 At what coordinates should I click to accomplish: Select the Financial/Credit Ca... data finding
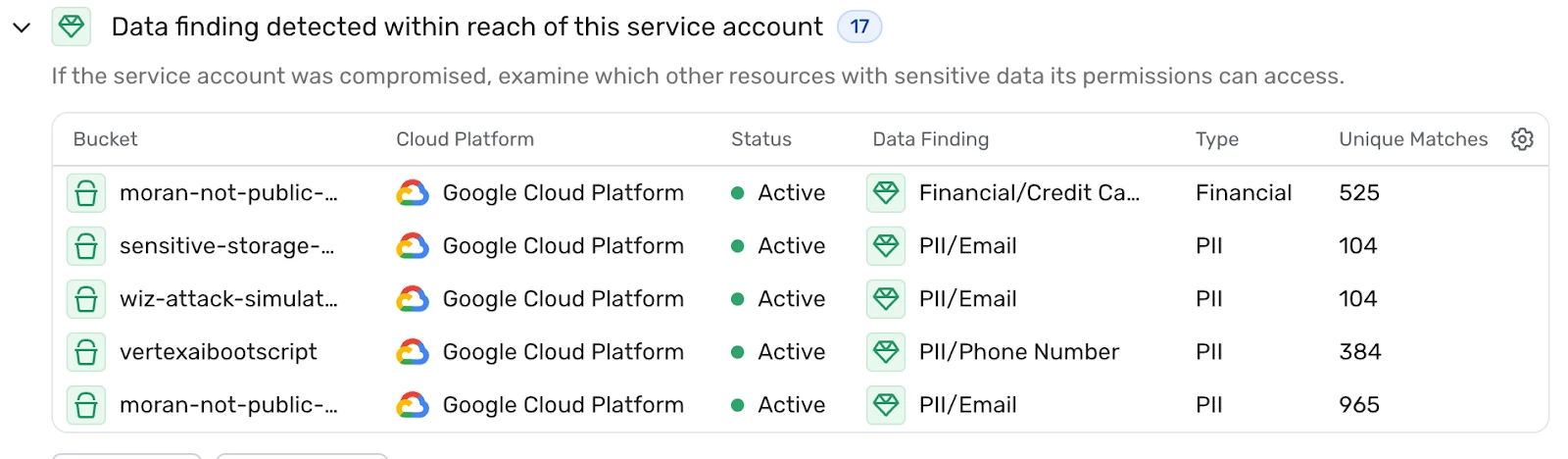coord(1030,193)
